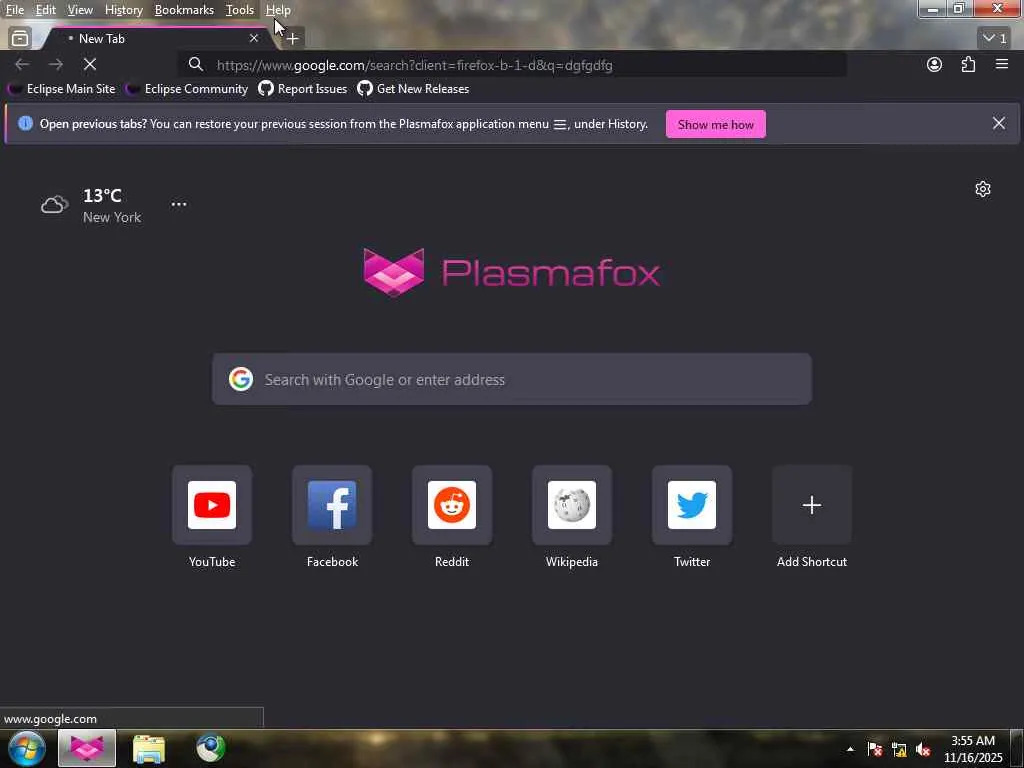Open the Eclipse Main Site bookmark
Screen dimensions: 1024x768
click(x=61, y=89)
